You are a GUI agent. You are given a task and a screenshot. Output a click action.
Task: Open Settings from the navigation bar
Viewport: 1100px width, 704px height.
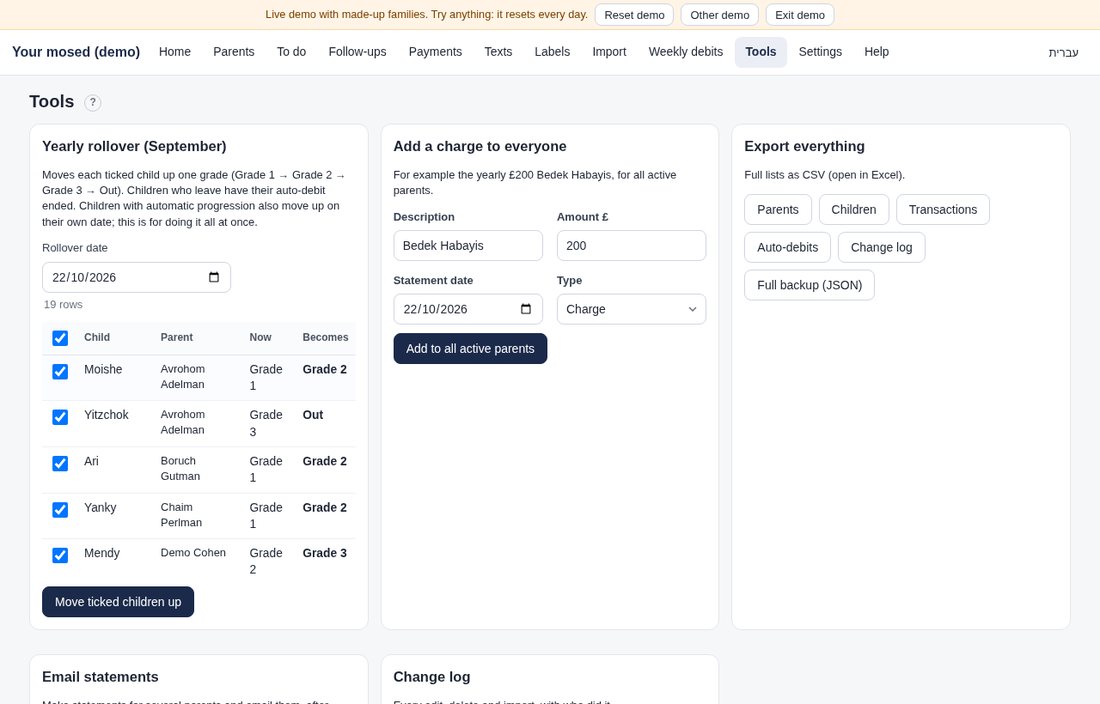point(820,52)
